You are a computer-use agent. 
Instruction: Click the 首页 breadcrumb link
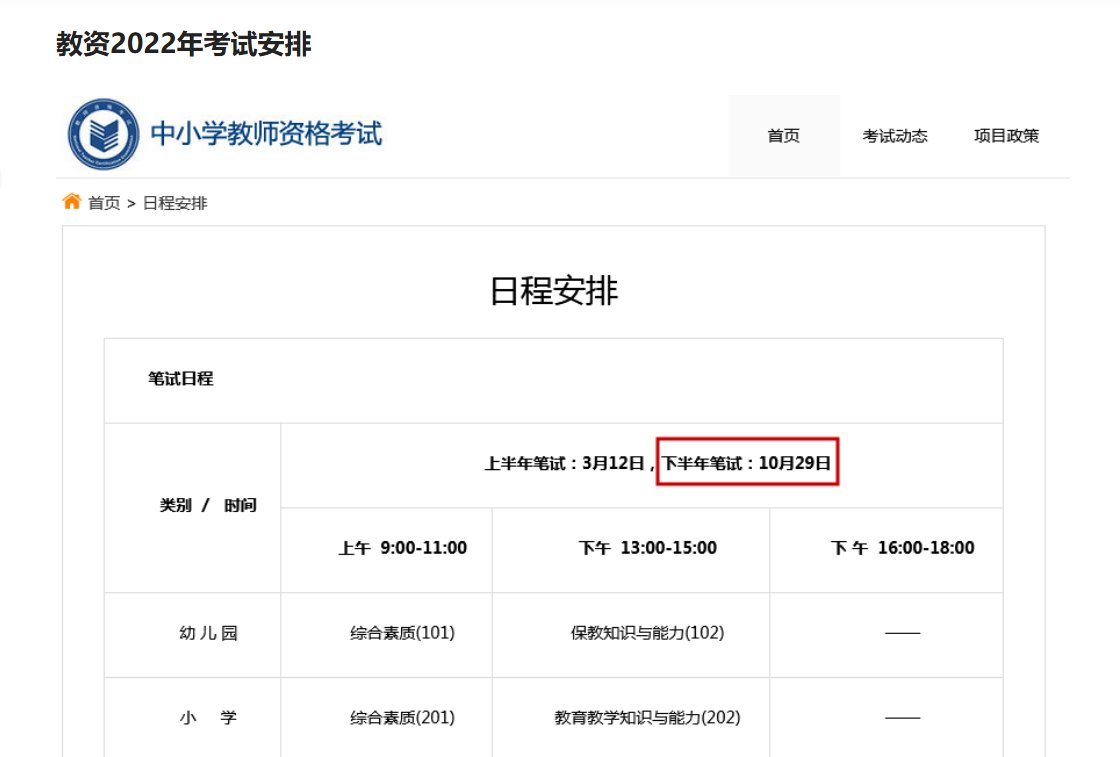coord(102,202)
